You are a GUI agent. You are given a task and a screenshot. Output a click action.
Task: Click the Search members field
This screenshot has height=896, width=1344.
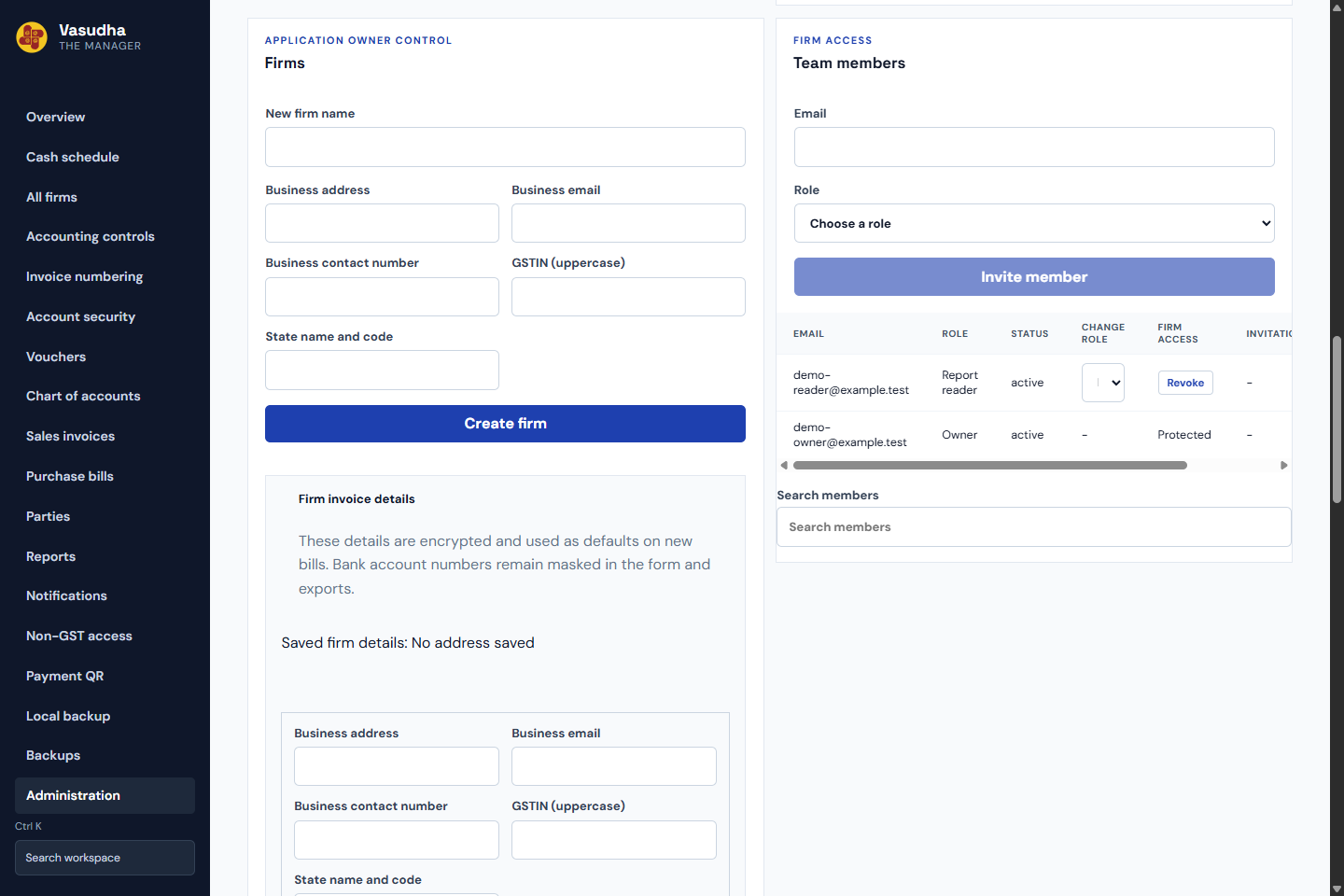click(x=1034, y=527)
